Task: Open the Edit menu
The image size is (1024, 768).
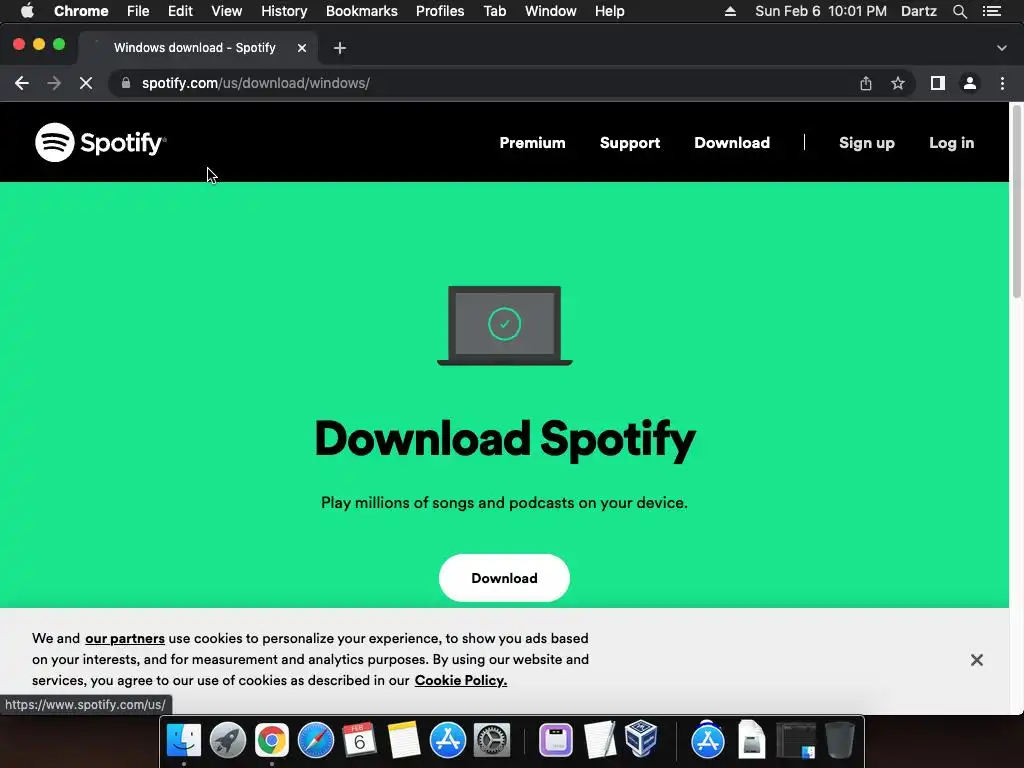Action: point(180,11)
